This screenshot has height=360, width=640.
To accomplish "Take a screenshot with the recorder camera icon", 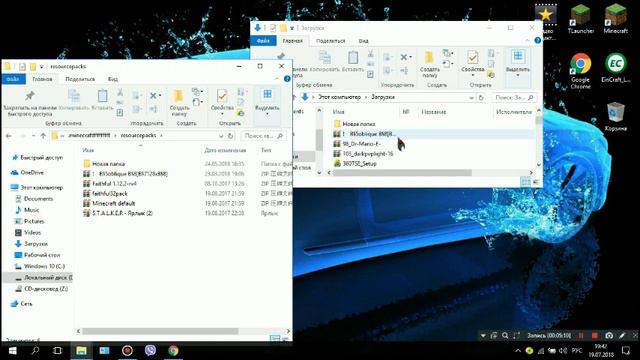I will click(x=609, y=336).
